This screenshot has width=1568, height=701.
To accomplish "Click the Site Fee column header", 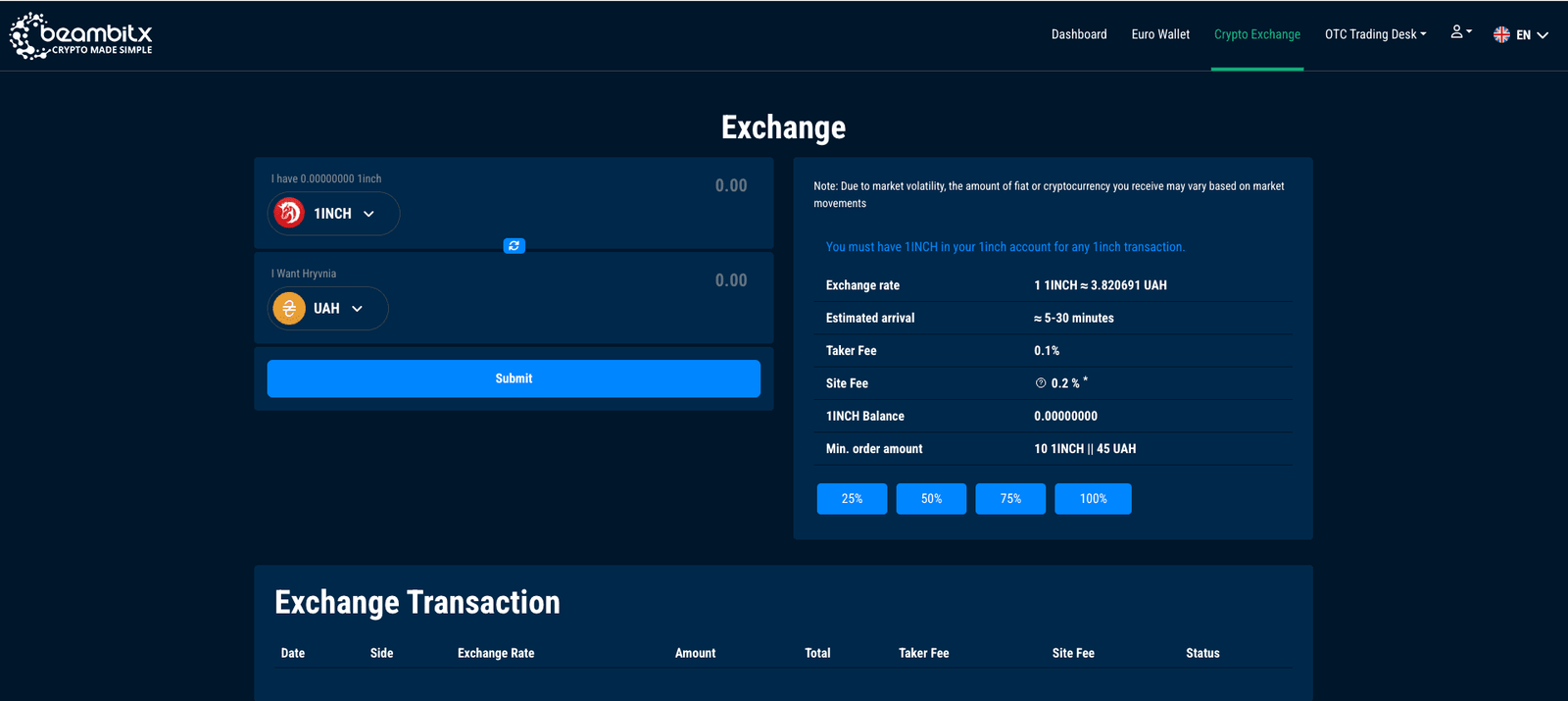I will click(x=1073, y=653).
